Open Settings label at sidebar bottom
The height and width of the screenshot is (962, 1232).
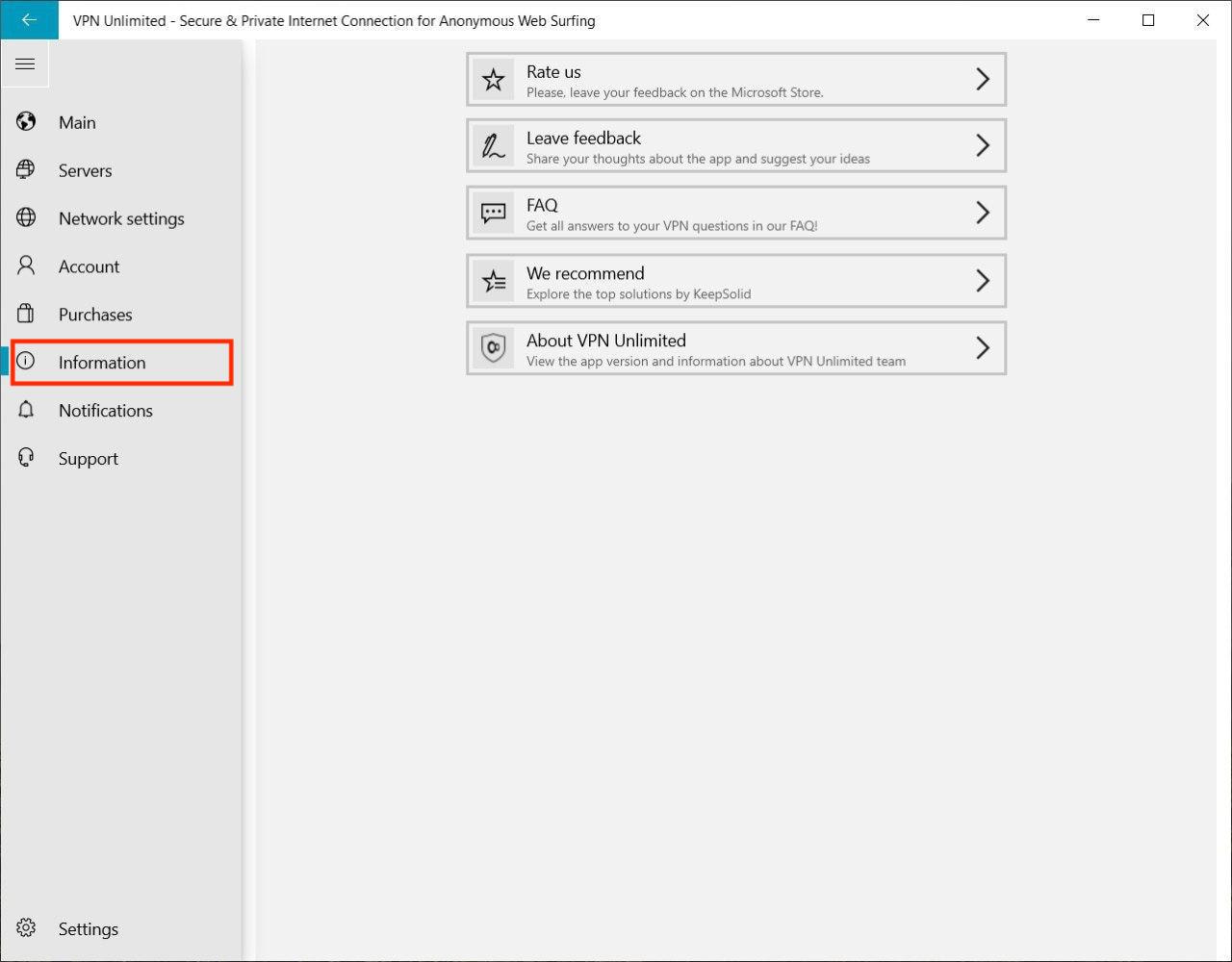coord(89,929)
